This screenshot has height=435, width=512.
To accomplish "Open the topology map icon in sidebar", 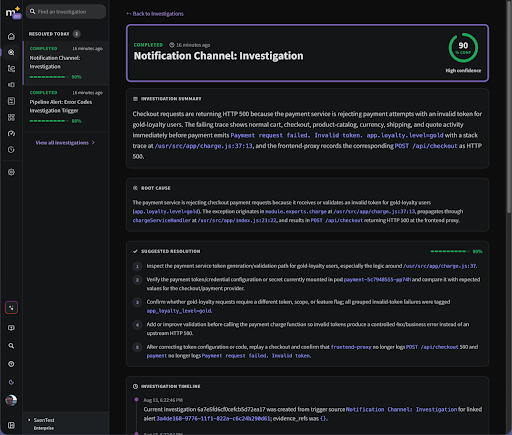I will (11, 69).
